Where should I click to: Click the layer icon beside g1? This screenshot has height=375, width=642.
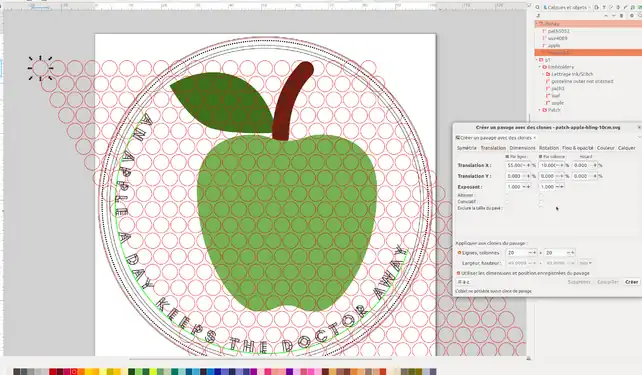(541, 60)
